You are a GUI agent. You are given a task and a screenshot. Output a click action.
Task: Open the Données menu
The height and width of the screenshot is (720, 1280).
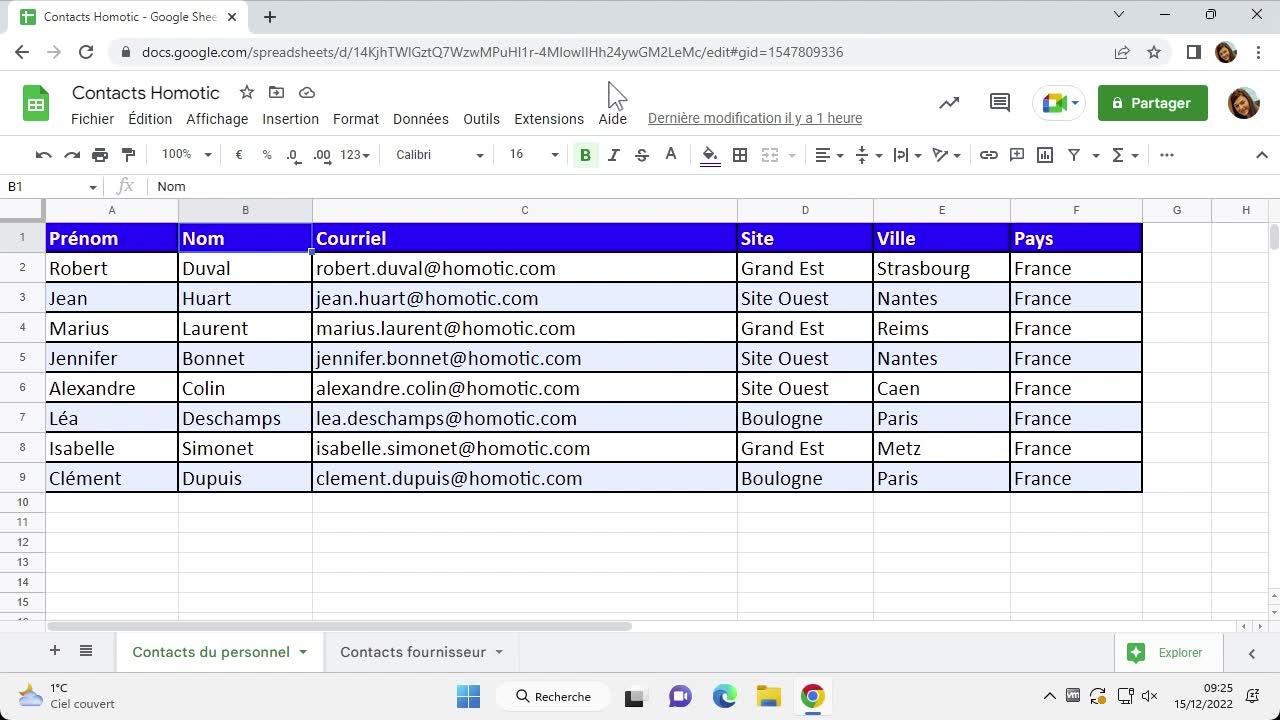pos(420,119)
